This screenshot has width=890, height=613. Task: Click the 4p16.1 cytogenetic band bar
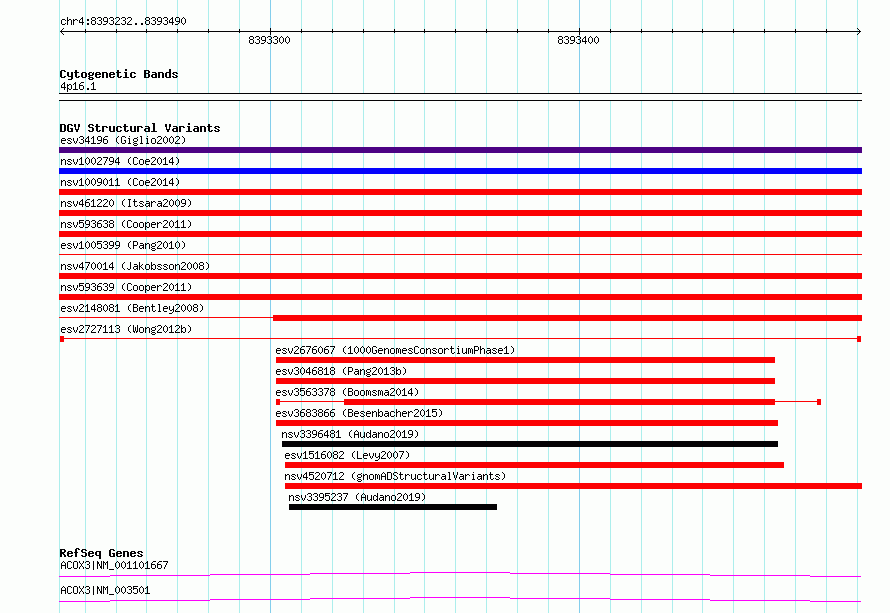460,97
